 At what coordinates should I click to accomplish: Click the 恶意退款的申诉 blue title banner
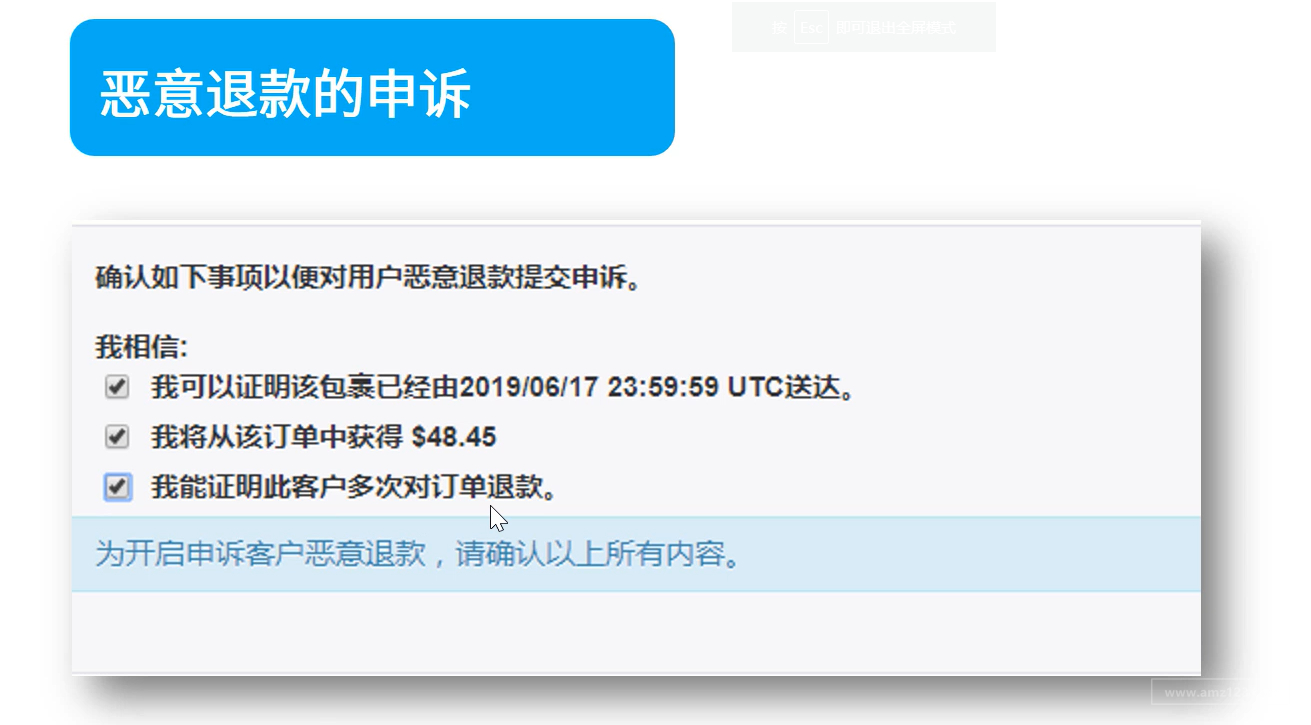coord(372,87)
